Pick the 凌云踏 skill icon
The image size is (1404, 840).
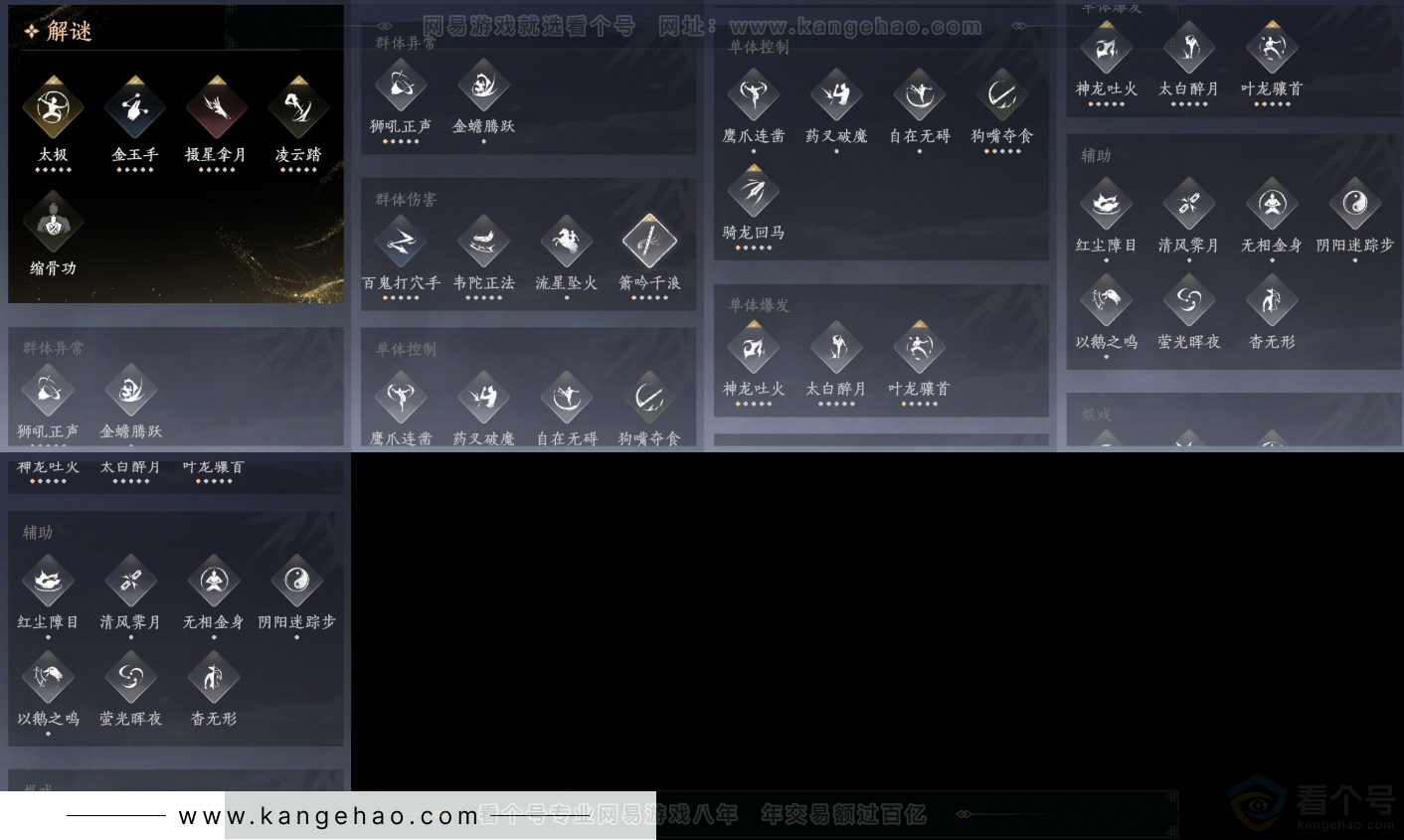pyautogui.click(x=298, y=105)
